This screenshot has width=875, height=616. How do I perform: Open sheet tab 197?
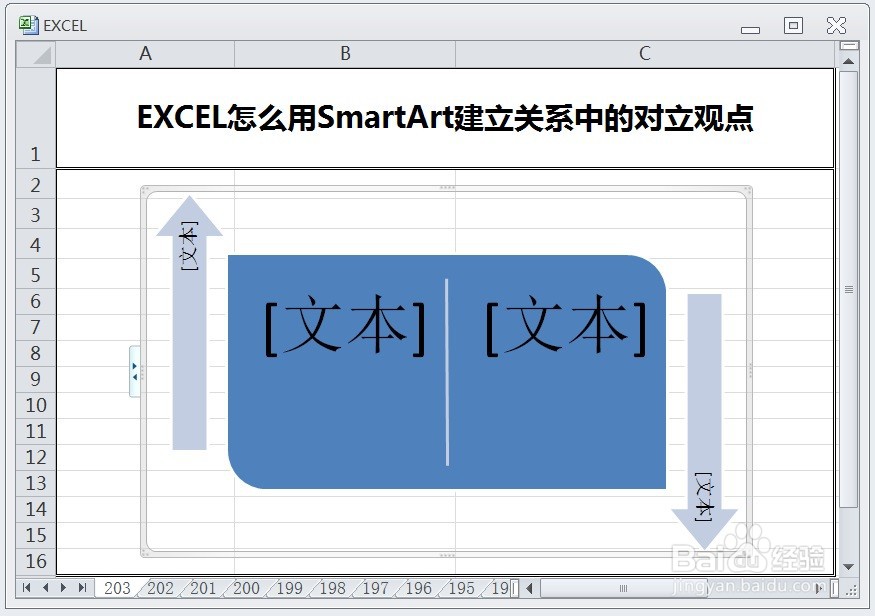(x=375, y=588)
